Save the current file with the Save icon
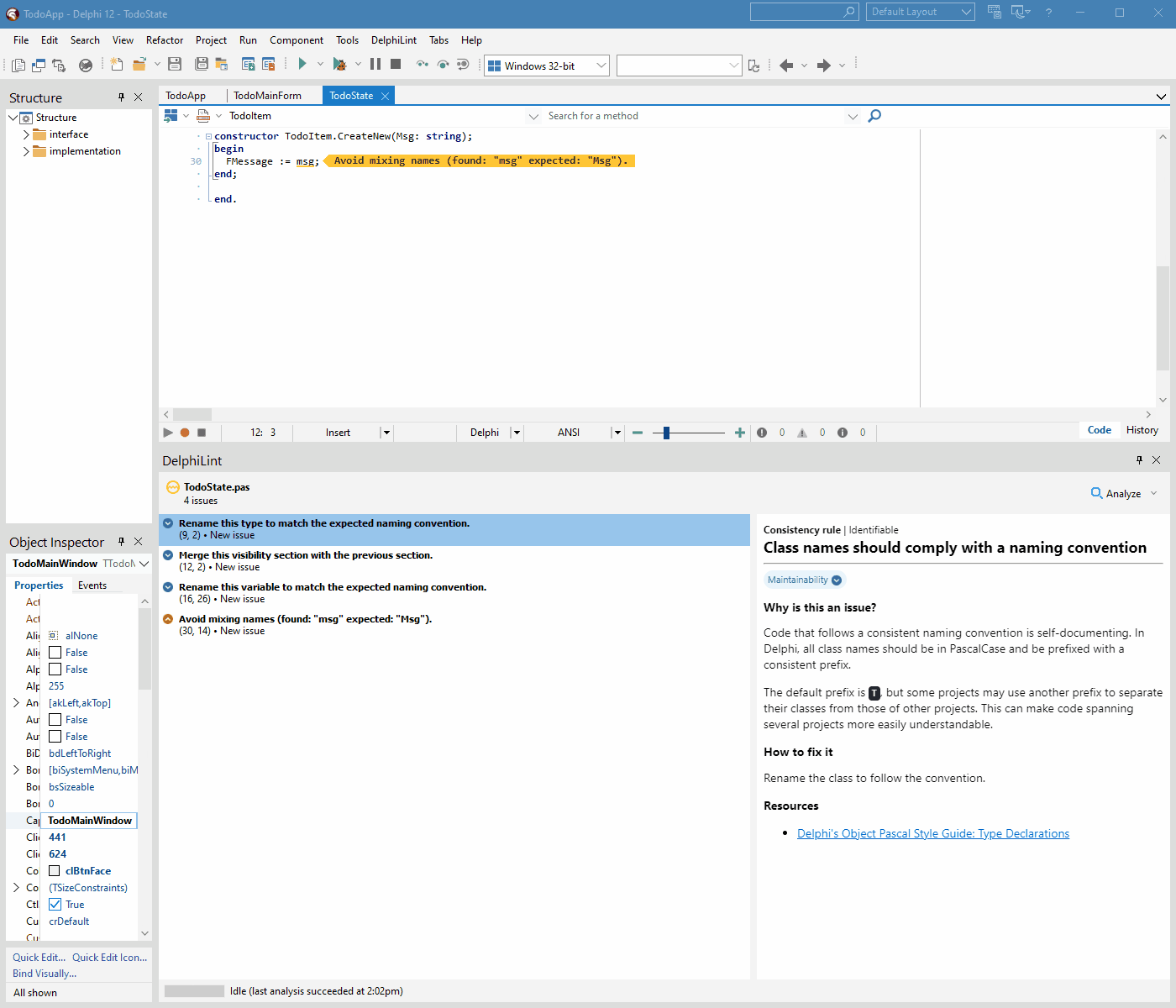The image size is (1176, 1008). click(175, 65)
